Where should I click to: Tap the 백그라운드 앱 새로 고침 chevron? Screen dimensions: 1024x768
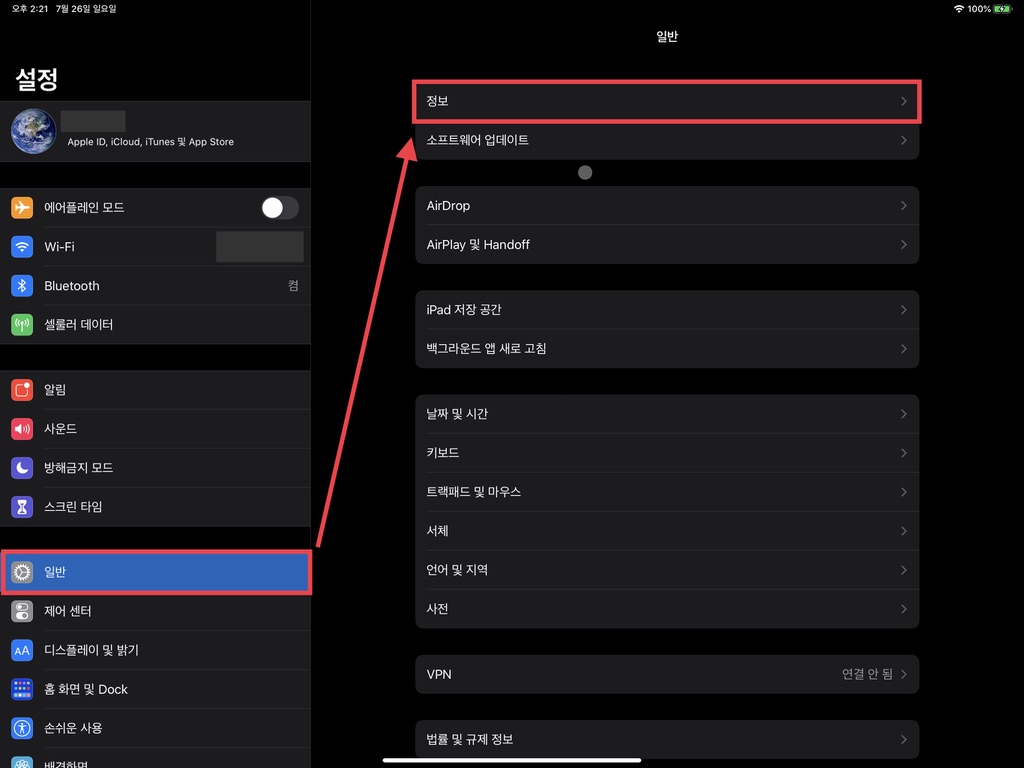[904, 349]
